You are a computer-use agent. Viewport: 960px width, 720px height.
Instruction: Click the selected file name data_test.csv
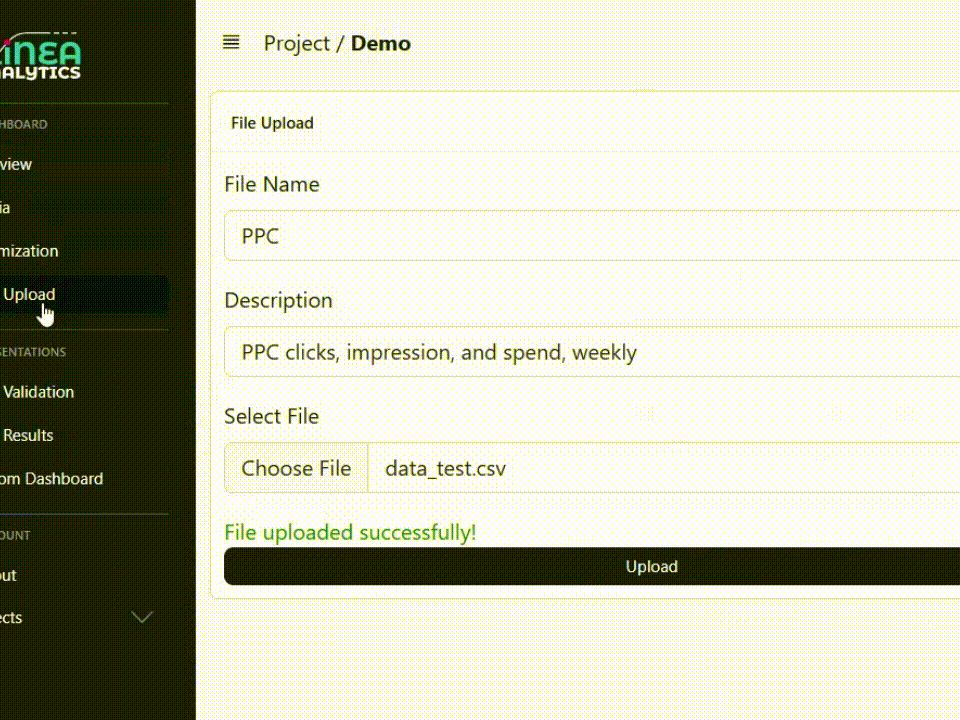click(446, 468)
